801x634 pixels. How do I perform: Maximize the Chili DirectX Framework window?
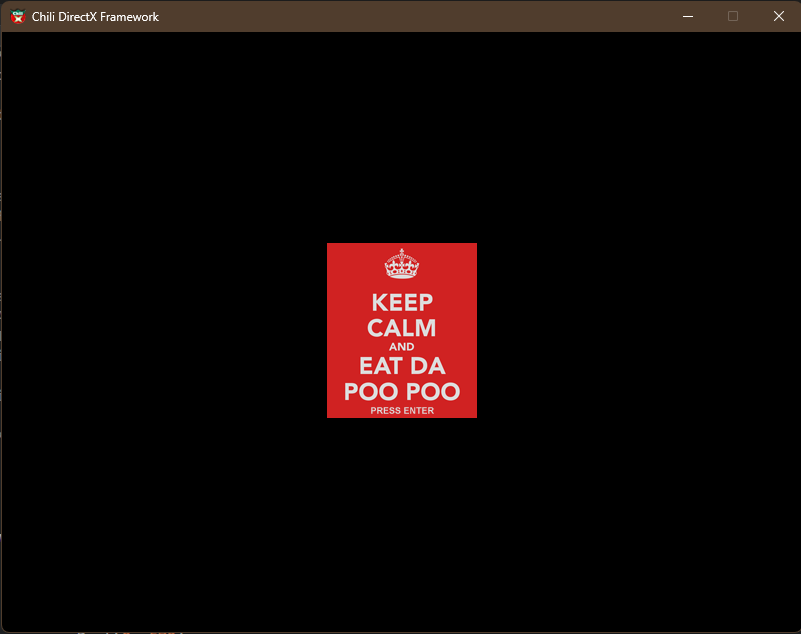[732, 16]
